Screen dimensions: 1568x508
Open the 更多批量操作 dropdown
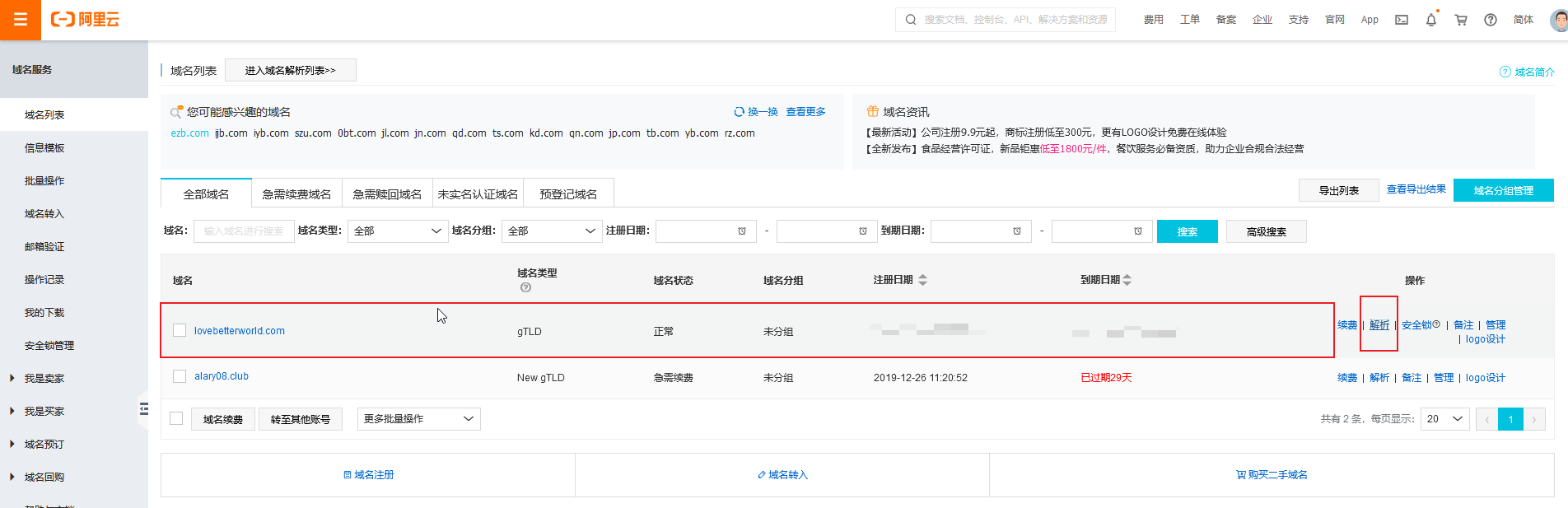click(x=418, y=419)
